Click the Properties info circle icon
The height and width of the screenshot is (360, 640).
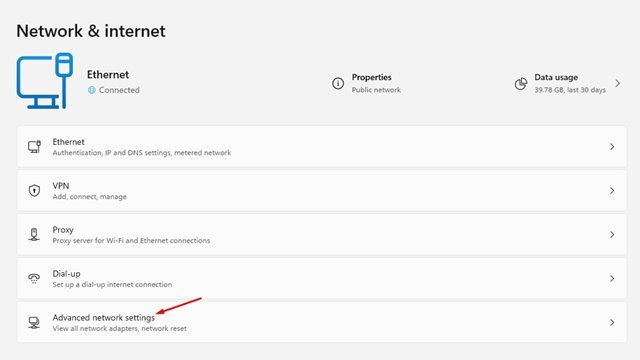click(x=338, y=83)
